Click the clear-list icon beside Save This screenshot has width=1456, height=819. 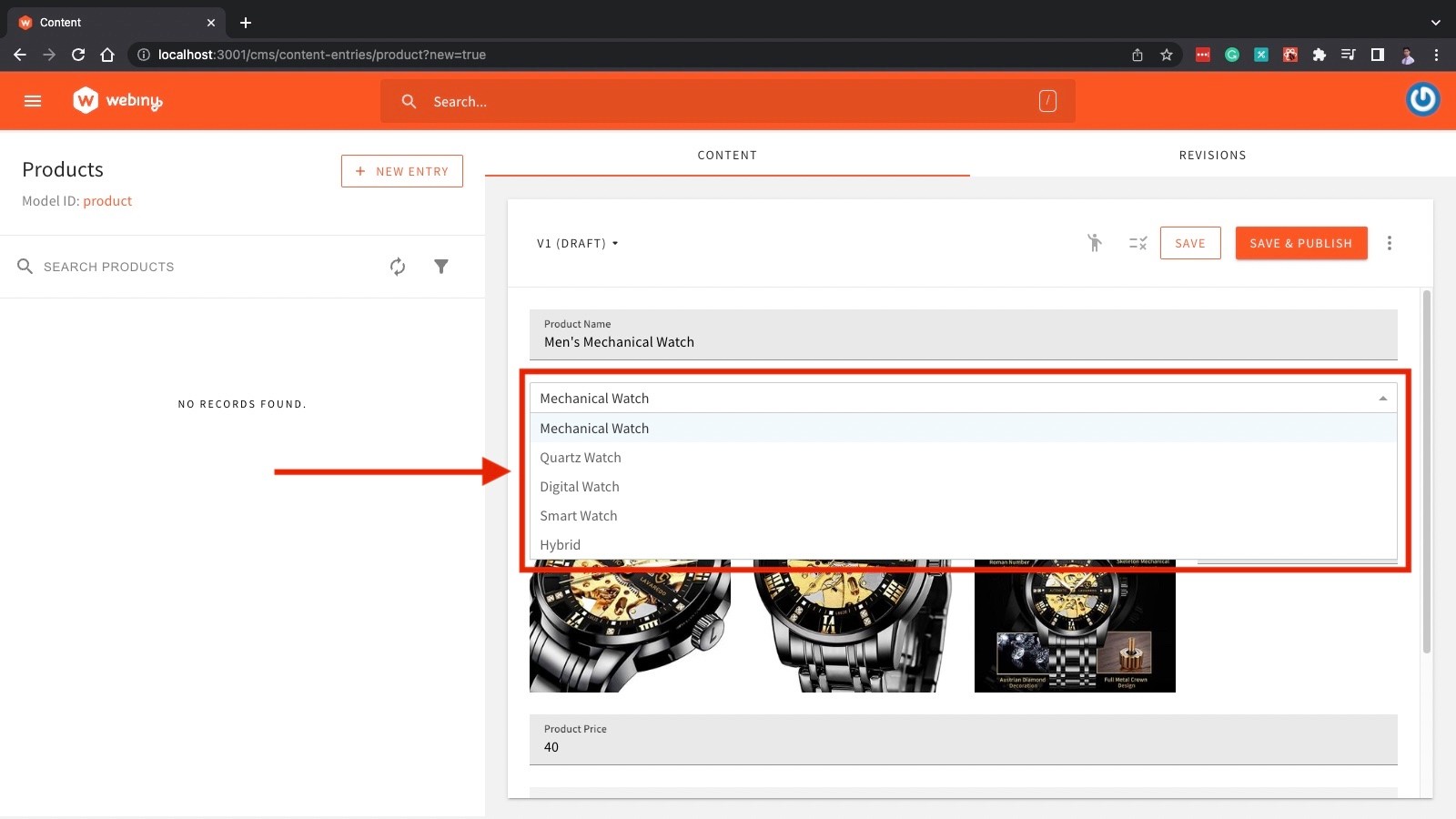pyautogui.click(x=1137, y=243)
